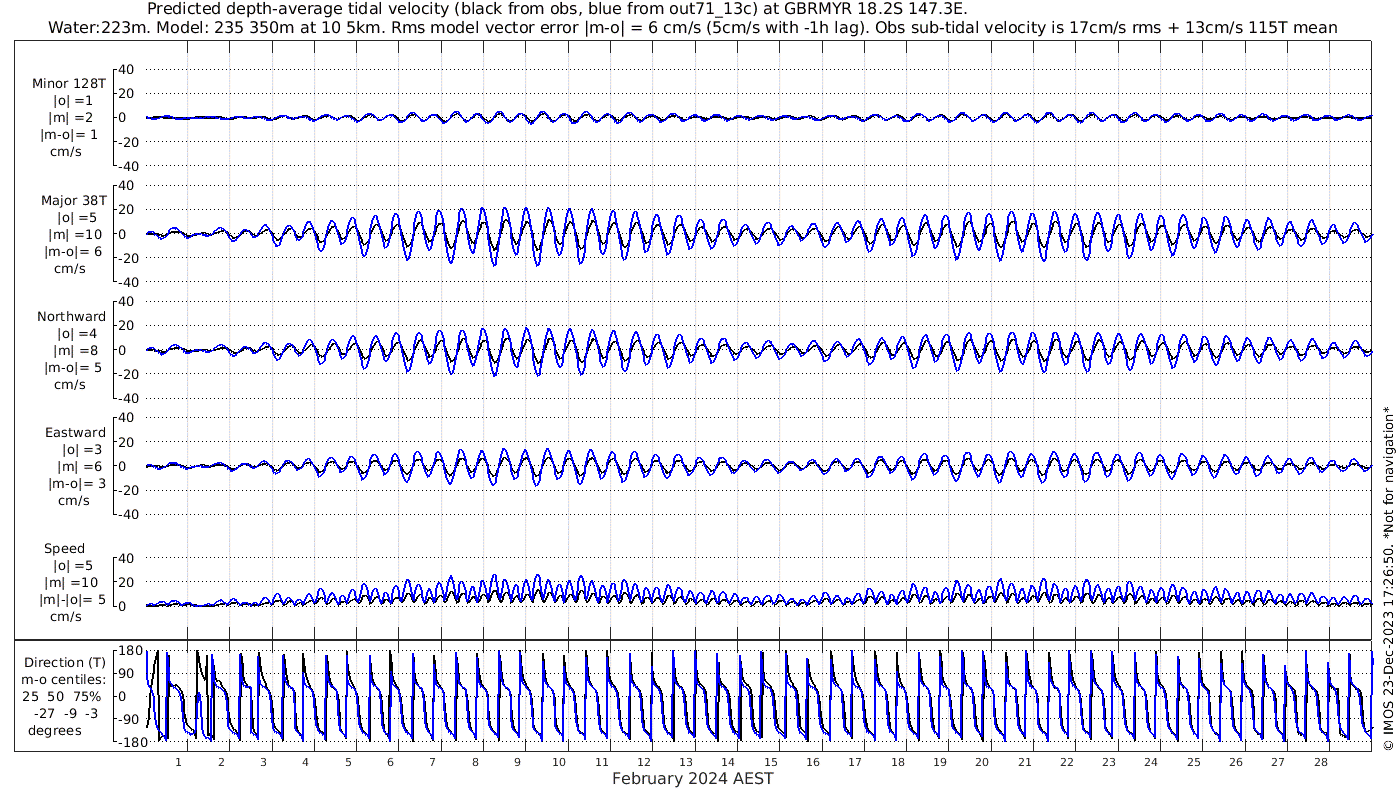Click the x-axis day label '9'
The height and width of the screenshot is (800, 1400).
[x=517, y=763]
